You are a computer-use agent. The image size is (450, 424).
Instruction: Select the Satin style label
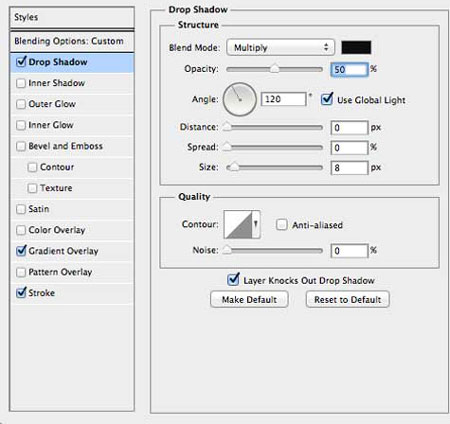coord(39,209)
